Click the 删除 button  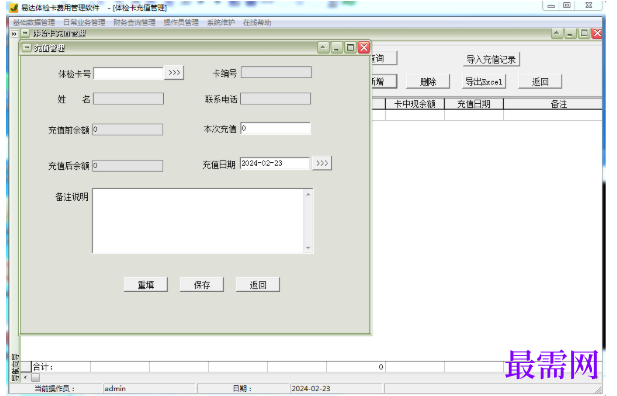(x=428, y=81)
